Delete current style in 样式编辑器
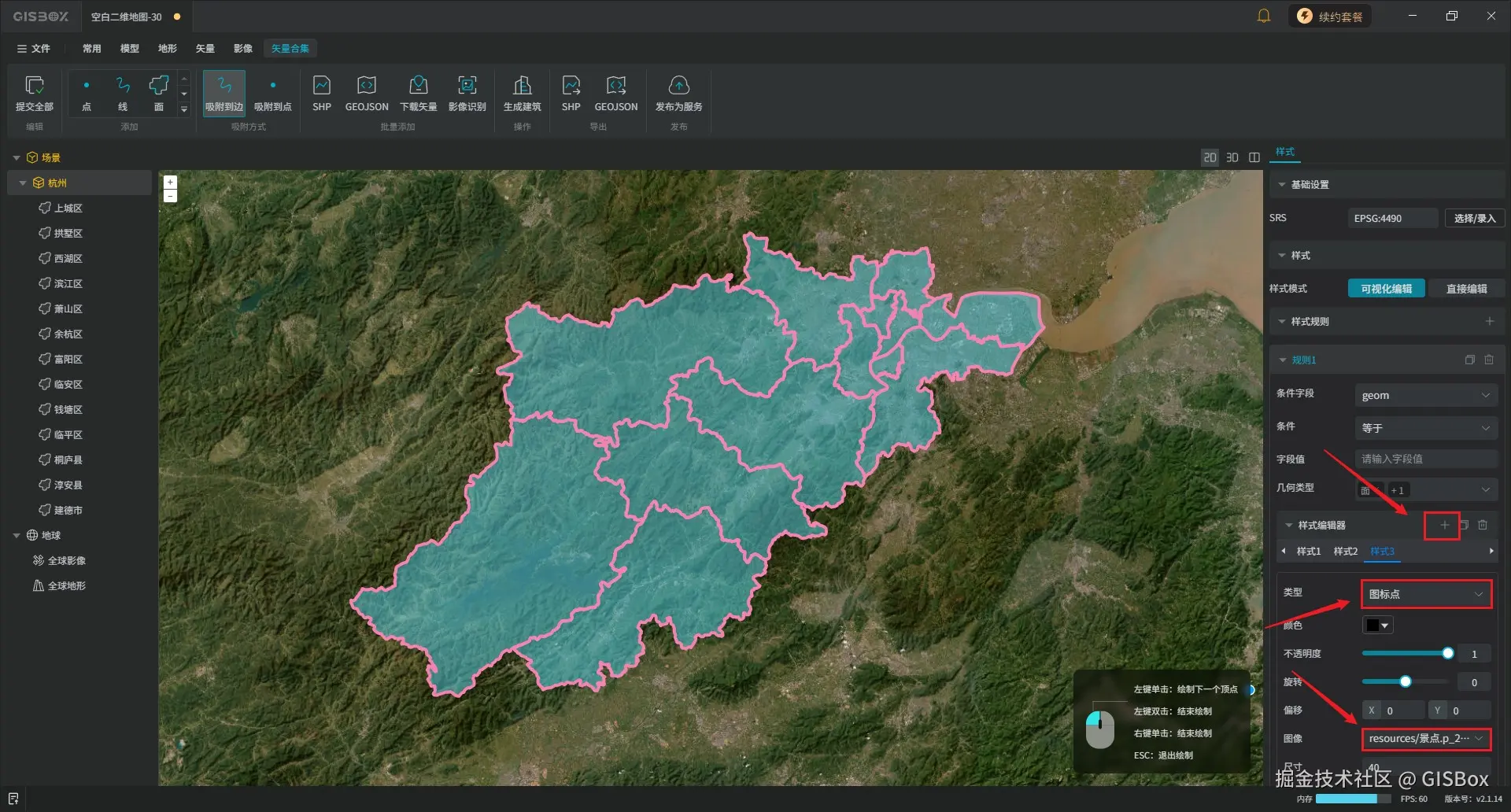 [x=1483, y=525]
